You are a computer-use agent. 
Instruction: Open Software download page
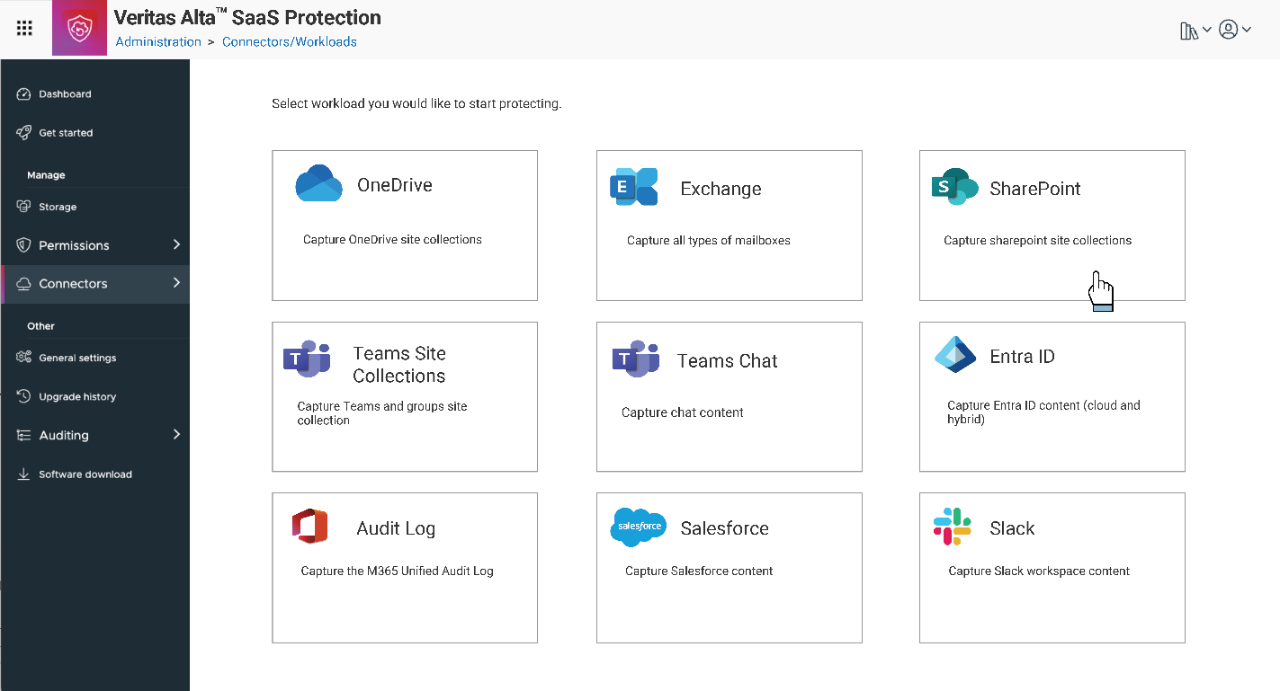(x=85, y=475)
